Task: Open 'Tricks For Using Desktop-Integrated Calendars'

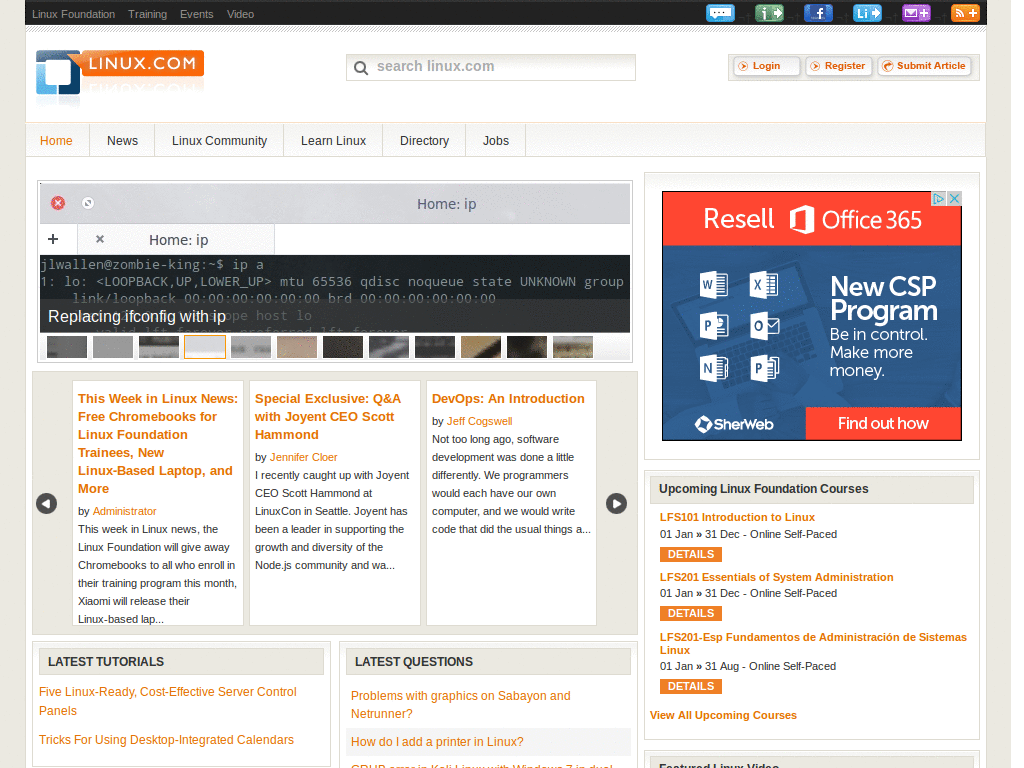Action: click(x=167, y=740)
